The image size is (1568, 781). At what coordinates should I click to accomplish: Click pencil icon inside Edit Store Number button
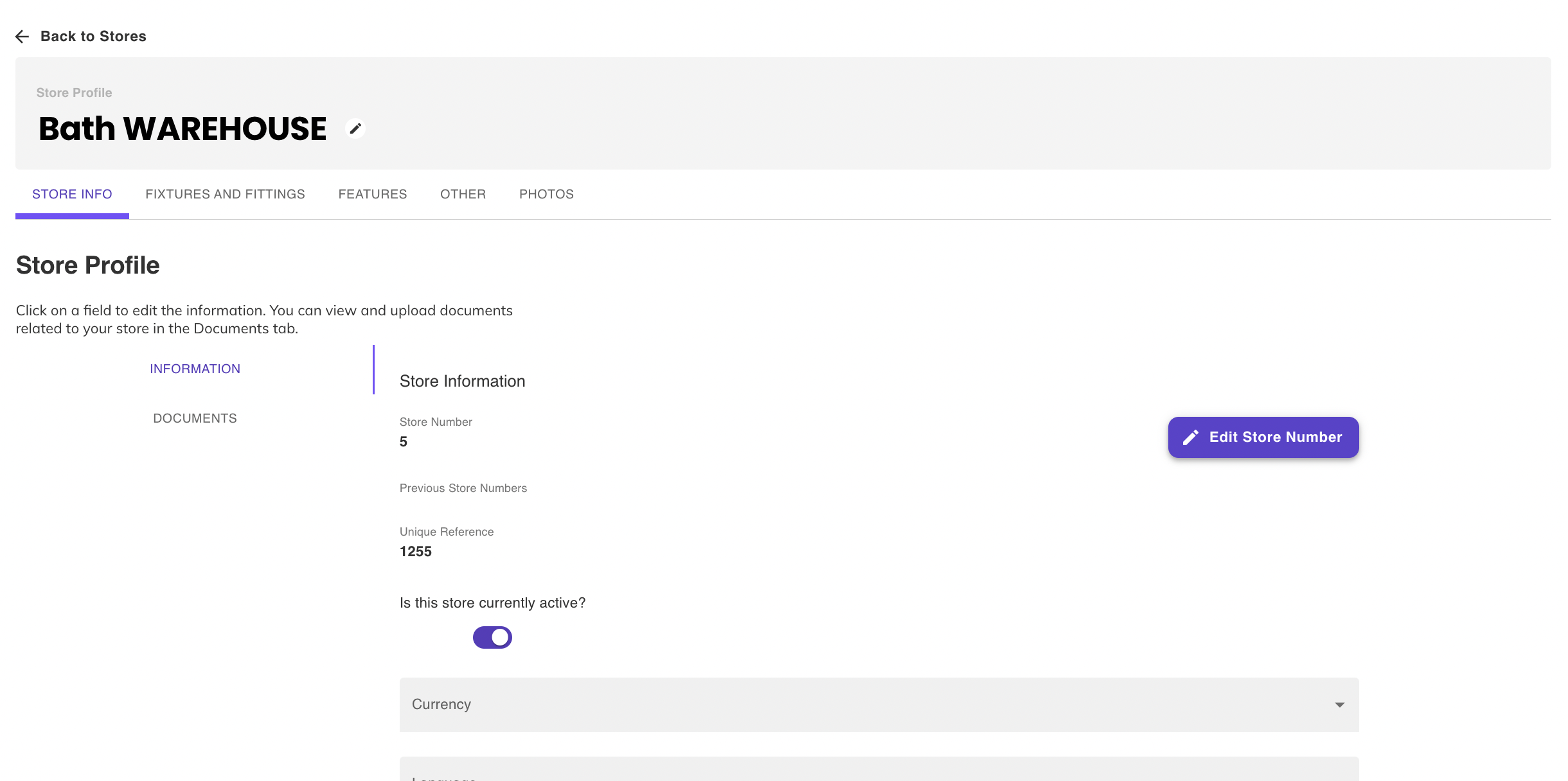pos(1191,437)
